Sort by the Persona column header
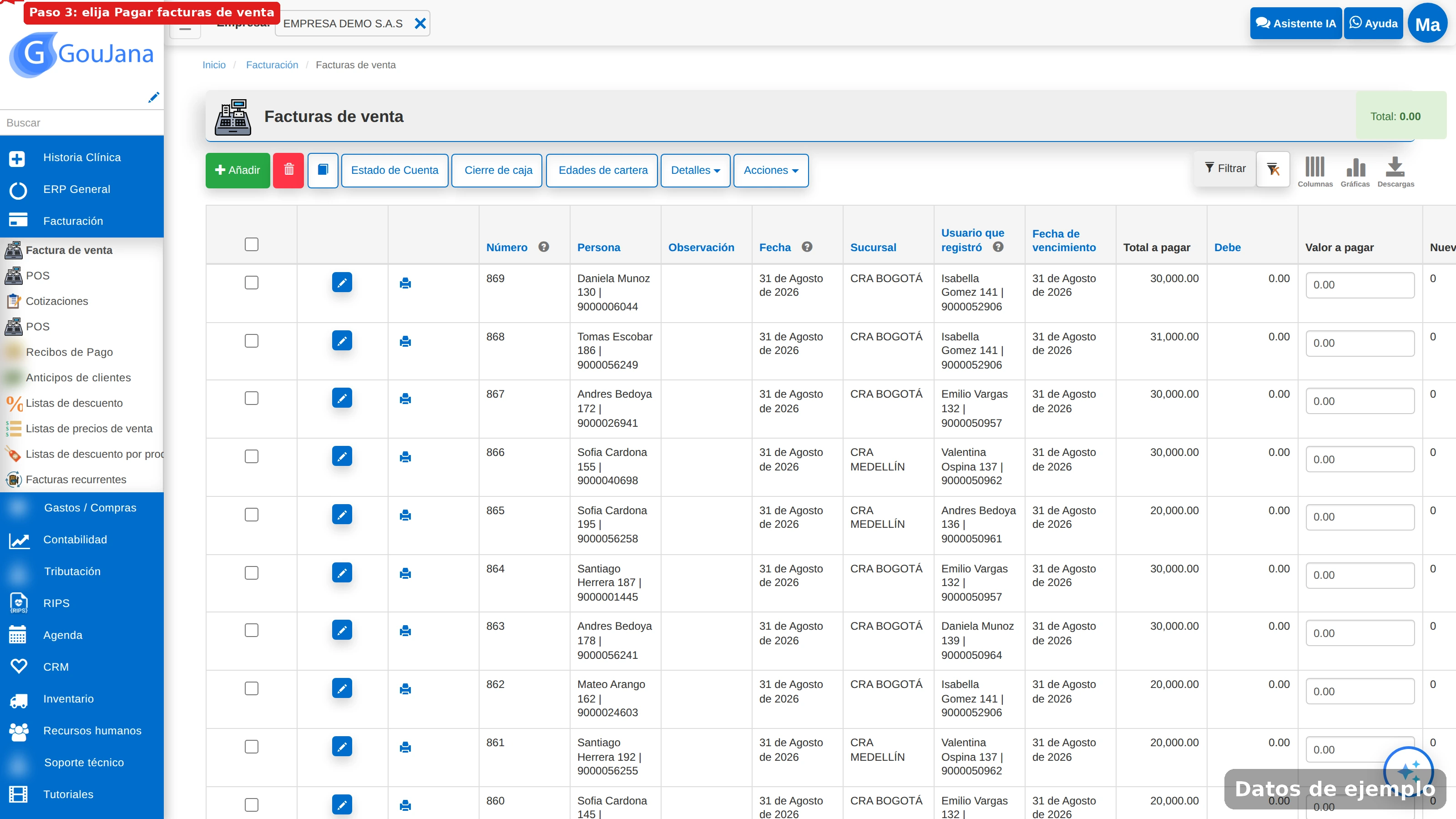 pyautogui.click(x=599, y=248)
